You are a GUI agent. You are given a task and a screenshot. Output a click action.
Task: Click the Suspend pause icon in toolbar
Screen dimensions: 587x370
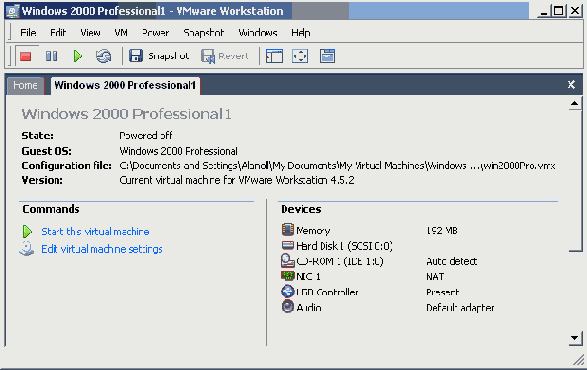[52, 56]
